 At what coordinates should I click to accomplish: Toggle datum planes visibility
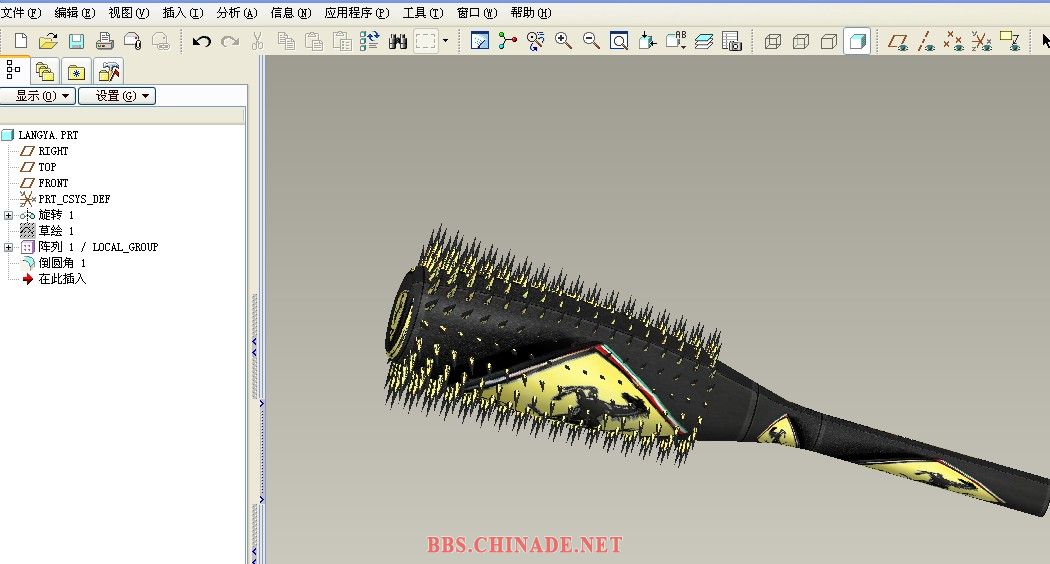tap(898, 41)
